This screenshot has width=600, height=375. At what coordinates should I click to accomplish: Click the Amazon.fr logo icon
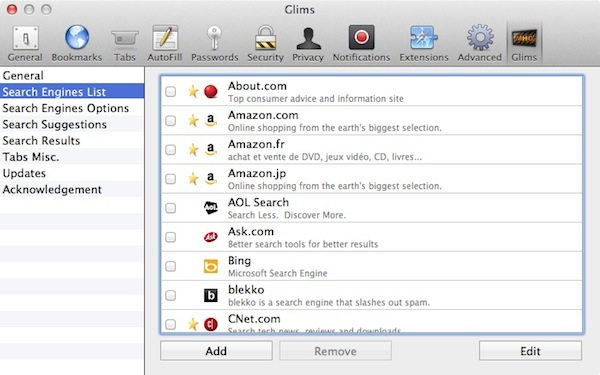click(x=211, y=150)
